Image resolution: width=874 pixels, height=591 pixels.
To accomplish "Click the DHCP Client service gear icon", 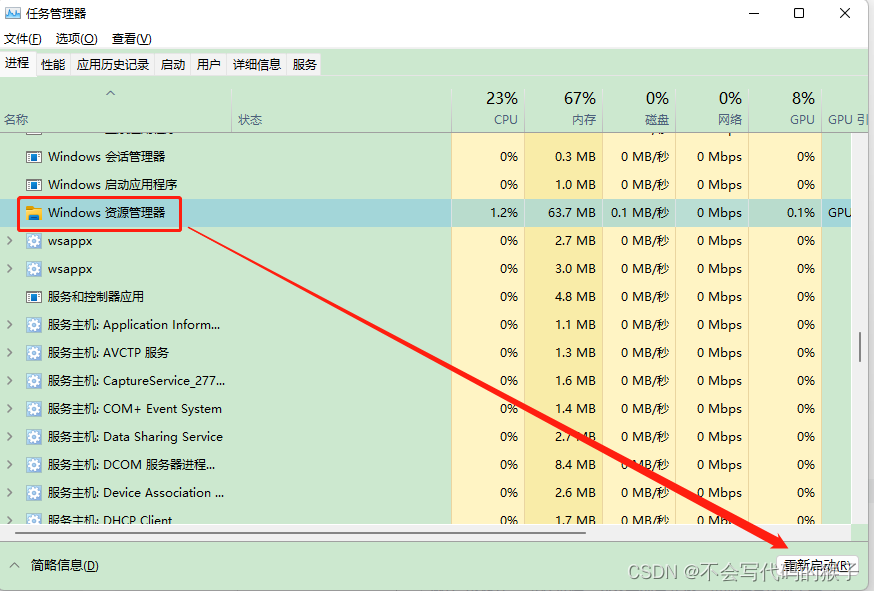I will pos(35,520).
